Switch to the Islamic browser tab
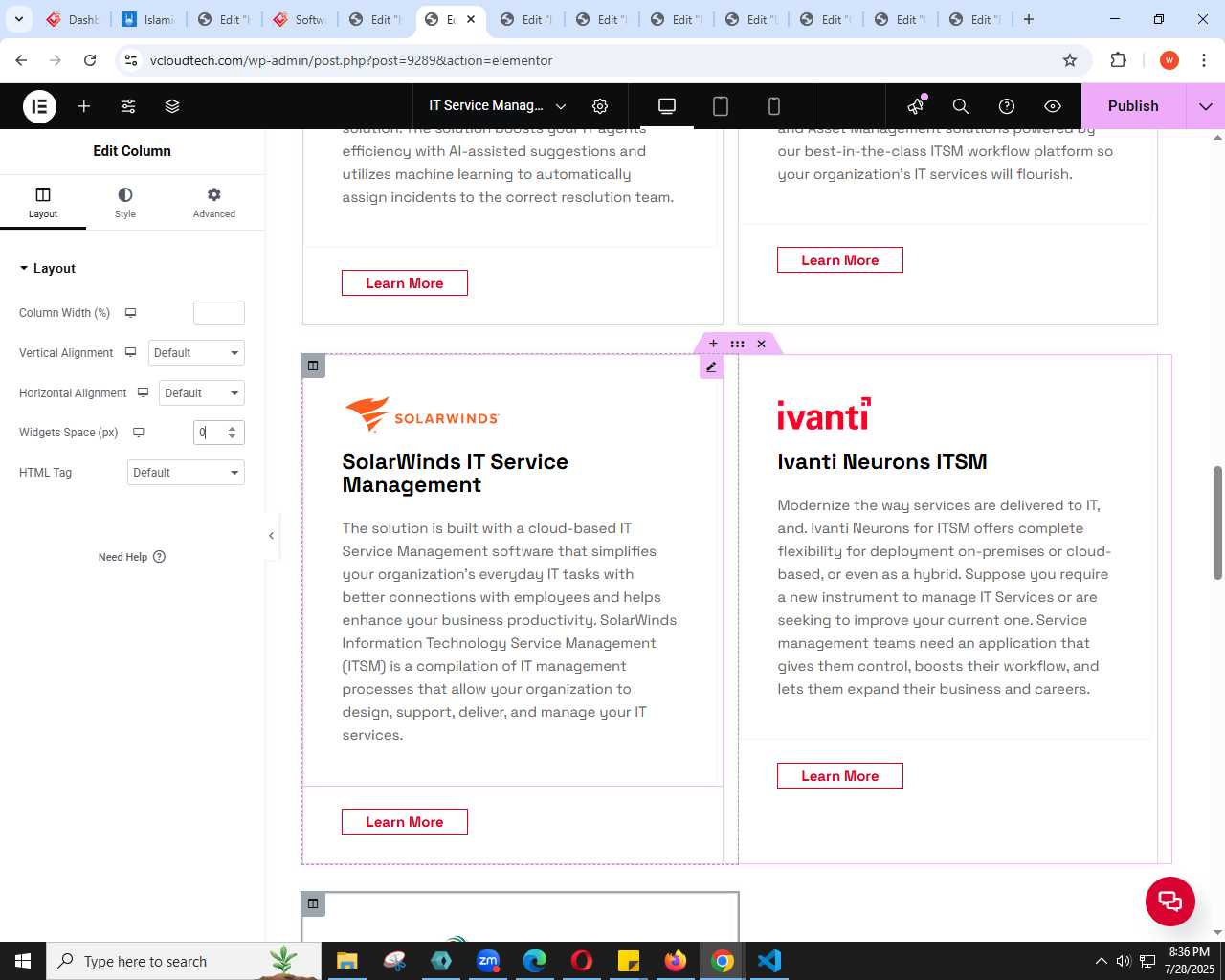Screen dimensions: 1225x980 tap(148, 19)
